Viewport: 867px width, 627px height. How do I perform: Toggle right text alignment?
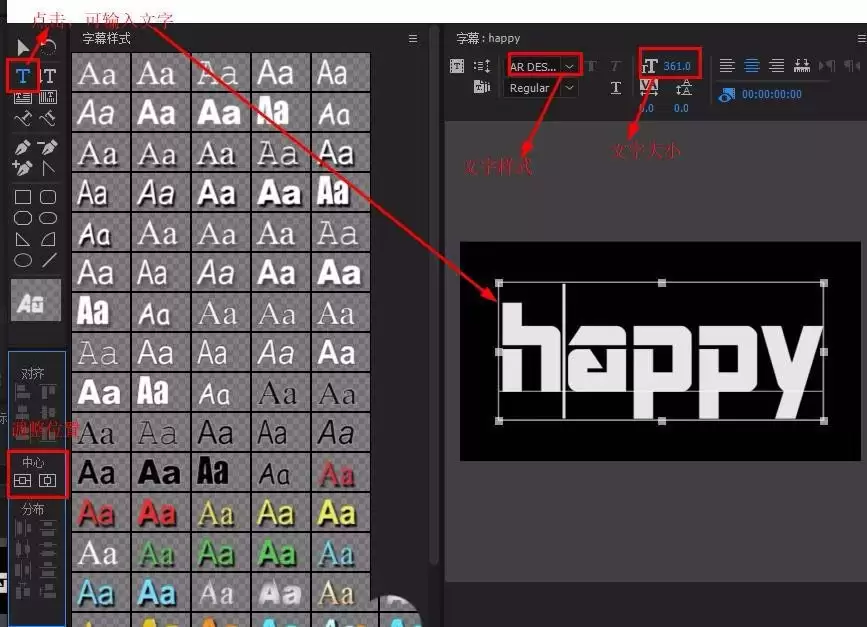[777, 66]
